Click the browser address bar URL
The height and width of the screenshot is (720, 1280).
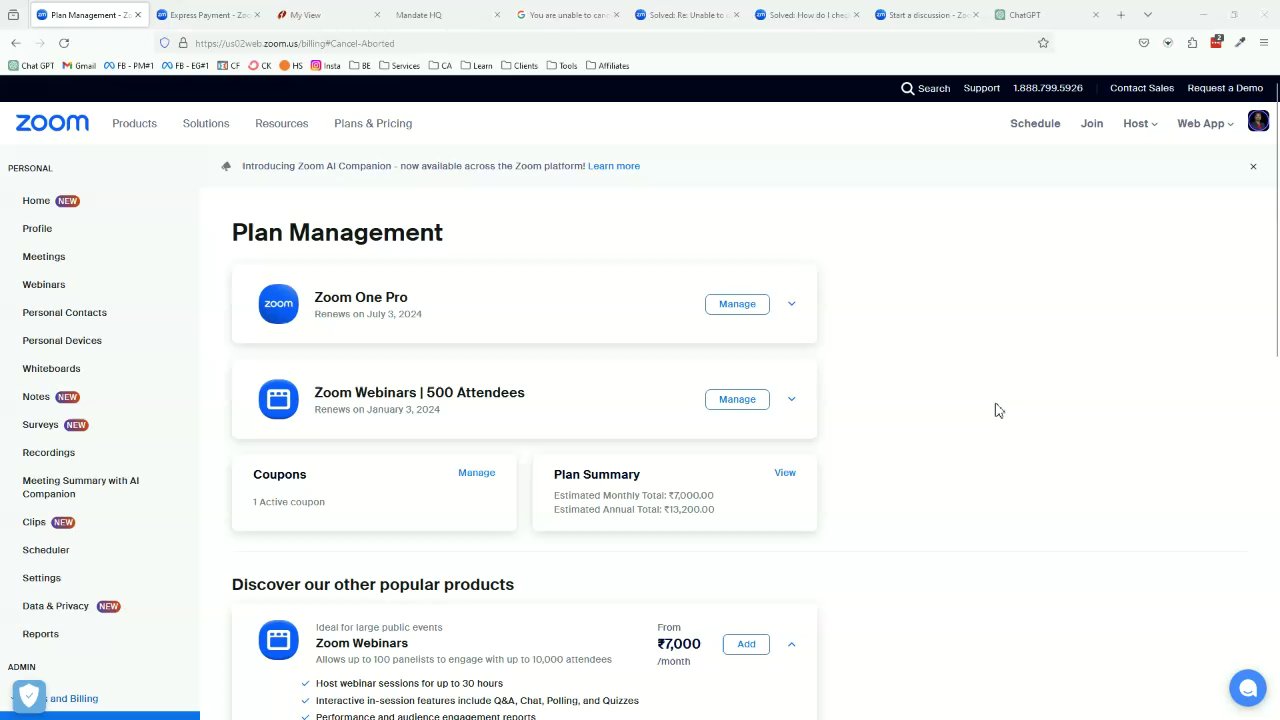(295, 43)
